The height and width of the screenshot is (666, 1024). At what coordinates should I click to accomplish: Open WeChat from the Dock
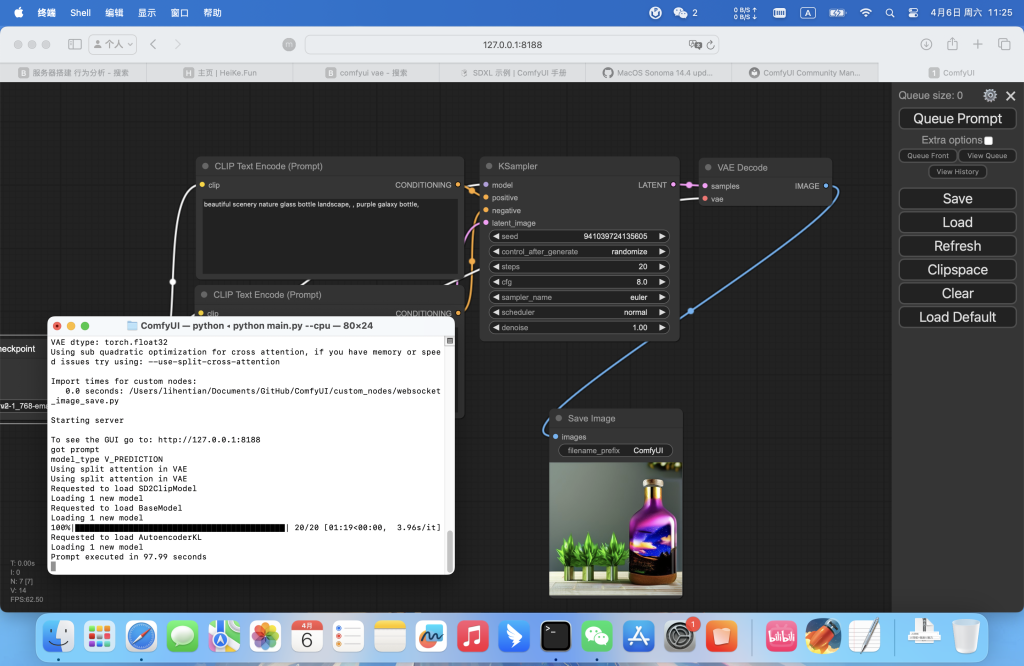(x=597, y=635)
